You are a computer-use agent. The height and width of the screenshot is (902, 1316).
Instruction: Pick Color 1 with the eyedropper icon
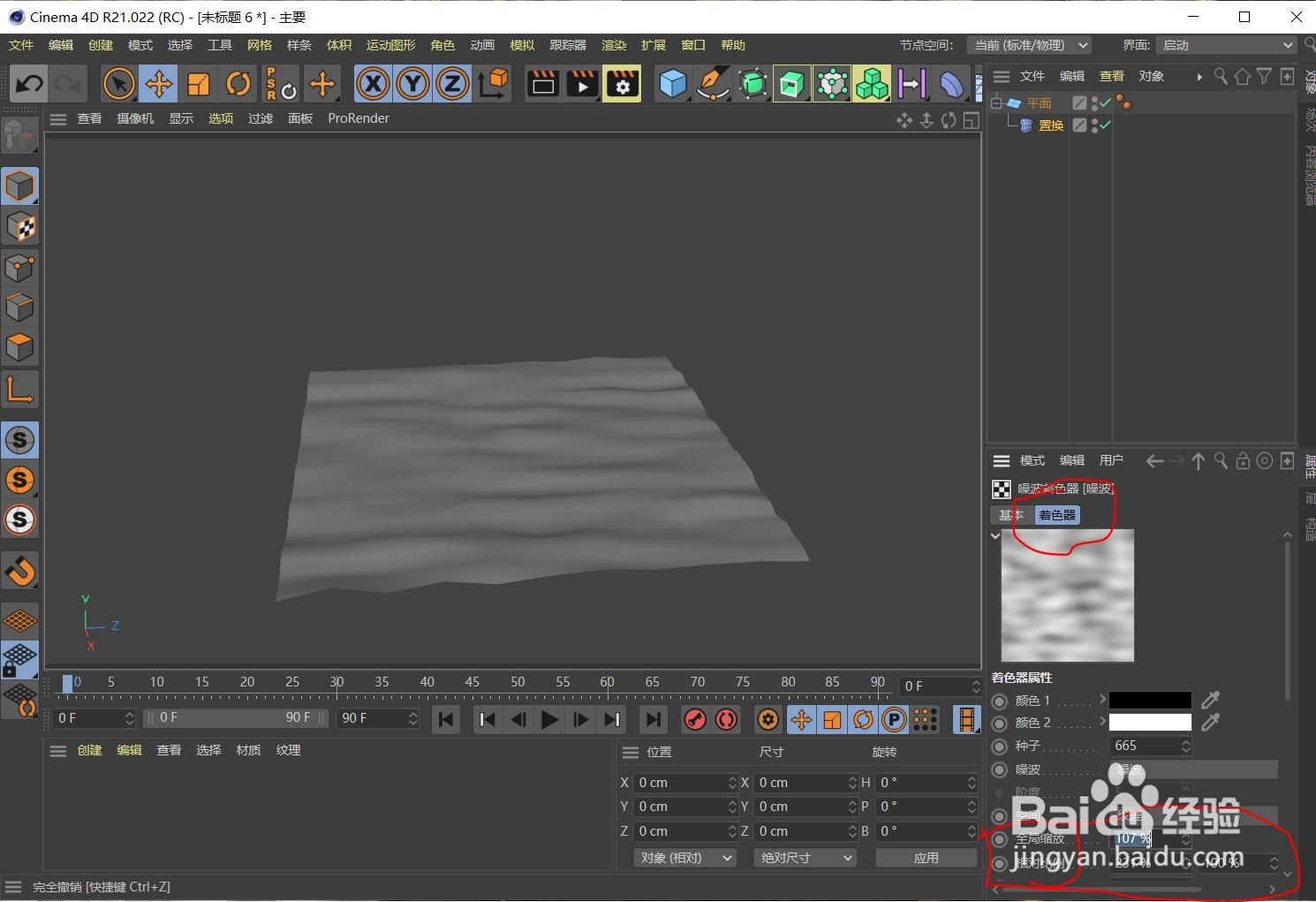click(x=1210, y=700)
